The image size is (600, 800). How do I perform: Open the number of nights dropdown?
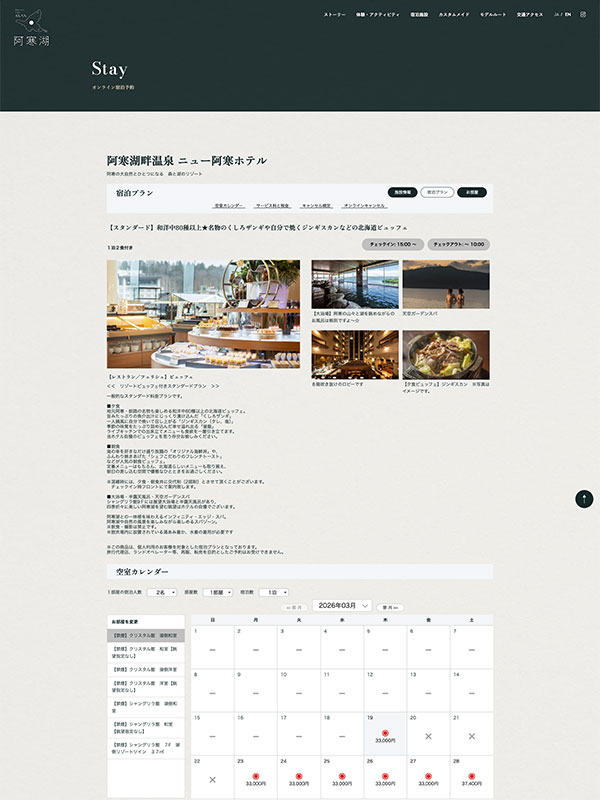(x=273, y=592)
